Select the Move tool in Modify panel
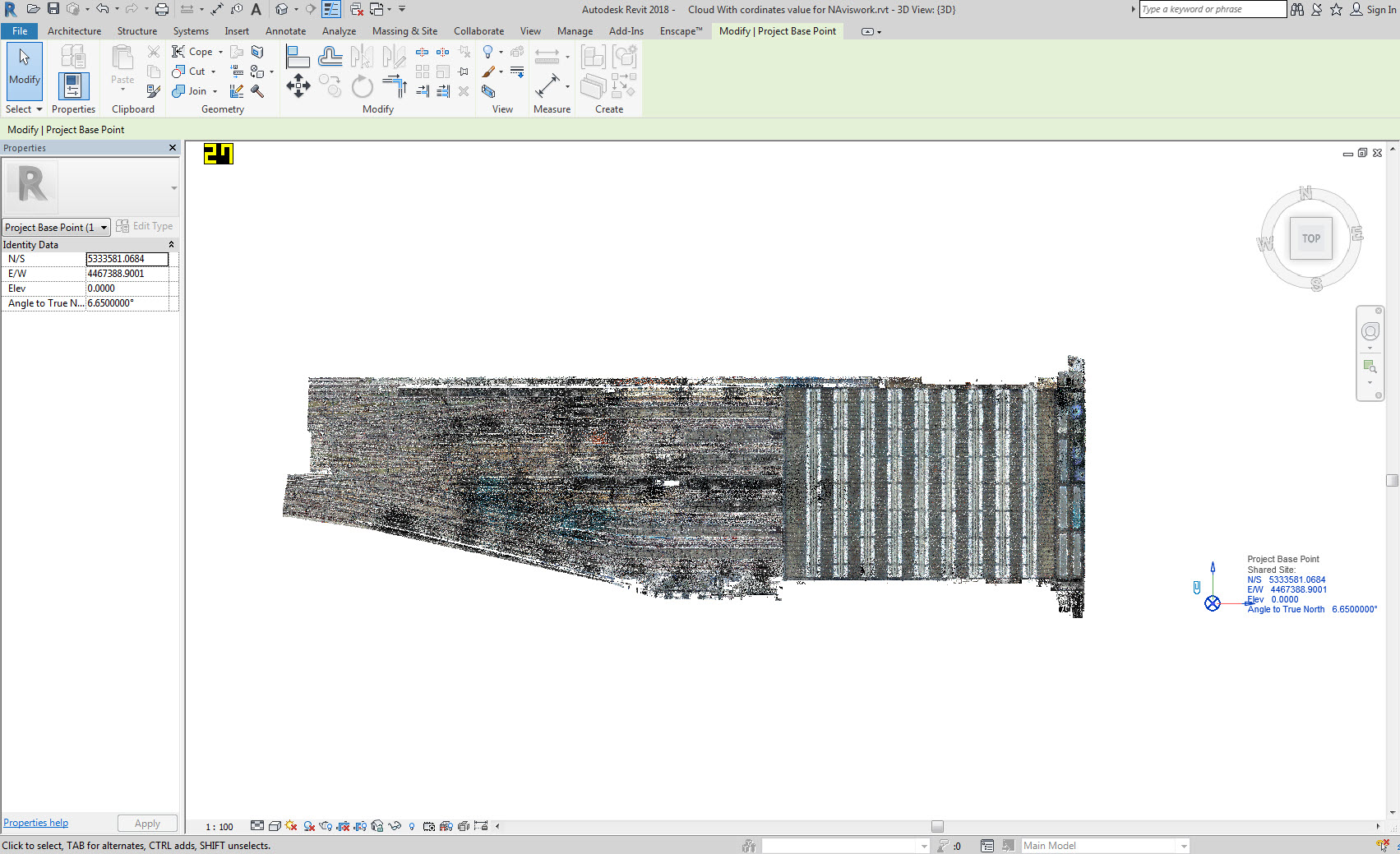This screenshot has width=1400, height=854. point(298,85)
